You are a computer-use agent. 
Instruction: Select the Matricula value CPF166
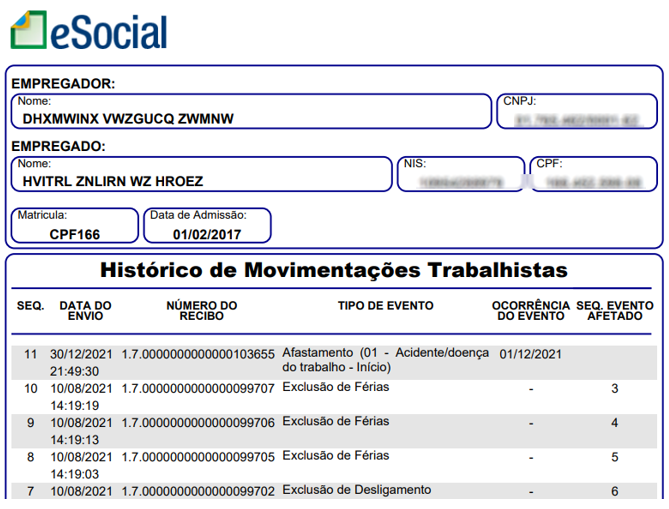tap(75, 234)
